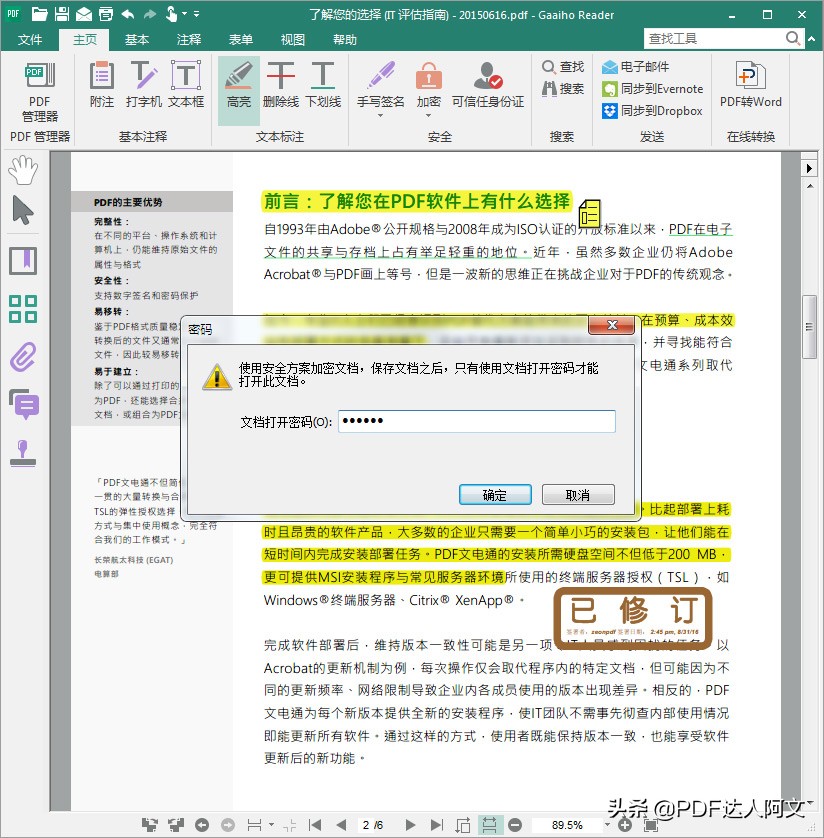
Task: Open the PDF 管理器 tool
Action: [40, 92]
